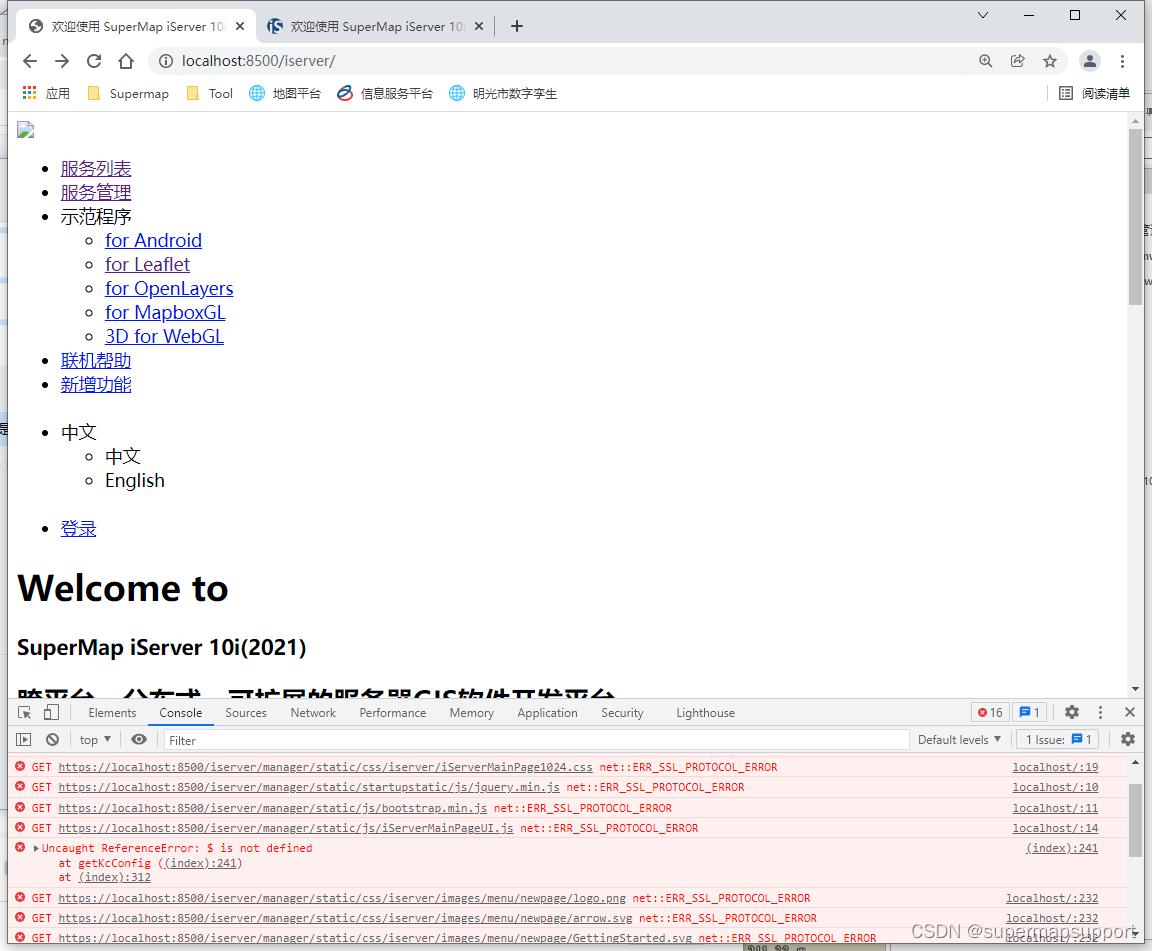Clear the console output
The width and height of the screenshot is (1152, 951).
pyautogui.click(x=52, y=740)
